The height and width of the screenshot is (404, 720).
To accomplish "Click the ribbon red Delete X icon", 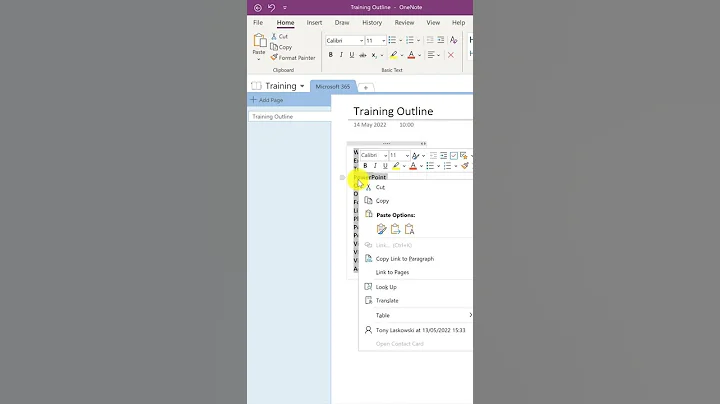I will coord(451,55).
